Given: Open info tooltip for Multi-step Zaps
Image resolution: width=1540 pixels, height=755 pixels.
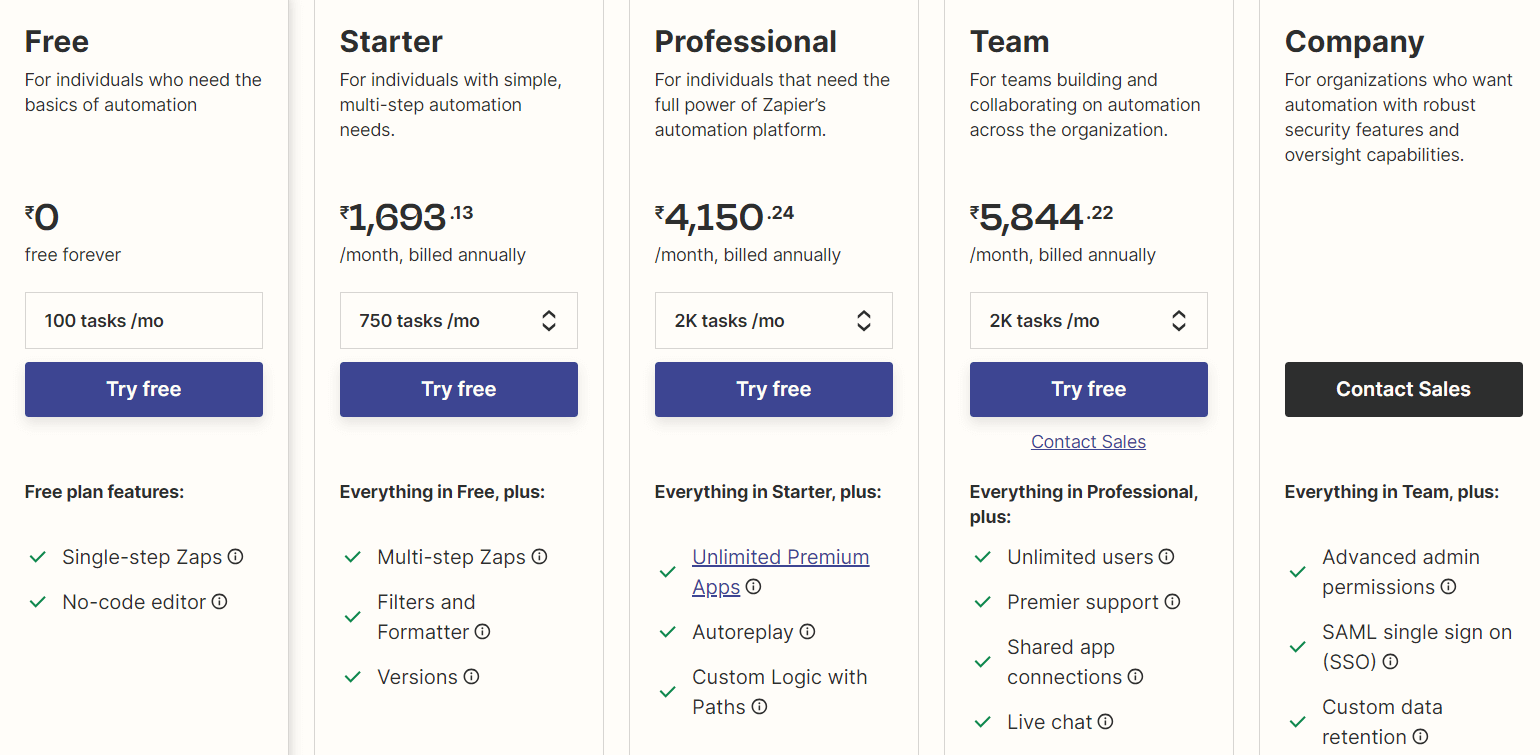Looking at the screenshot, I should 539,557.
